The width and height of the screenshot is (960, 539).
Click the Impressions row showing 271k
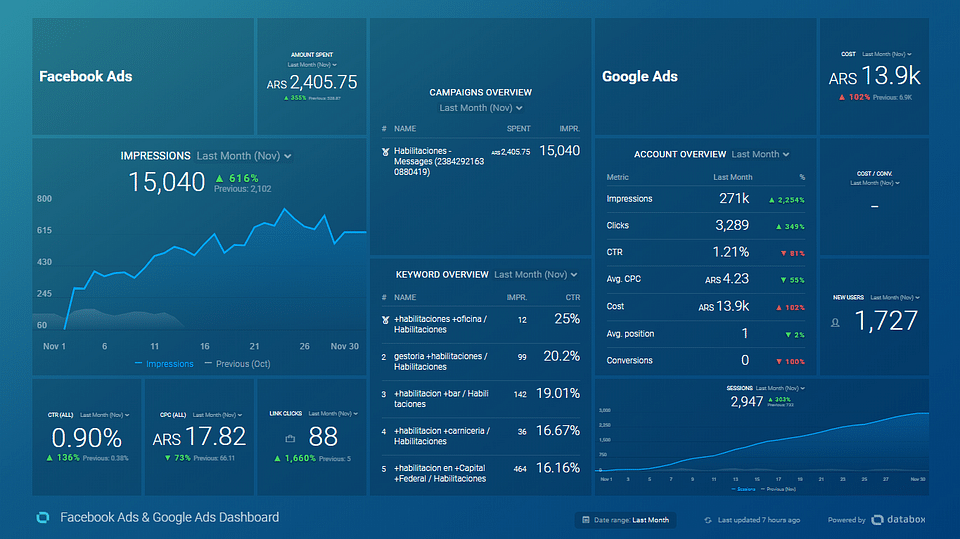(705, 199)
